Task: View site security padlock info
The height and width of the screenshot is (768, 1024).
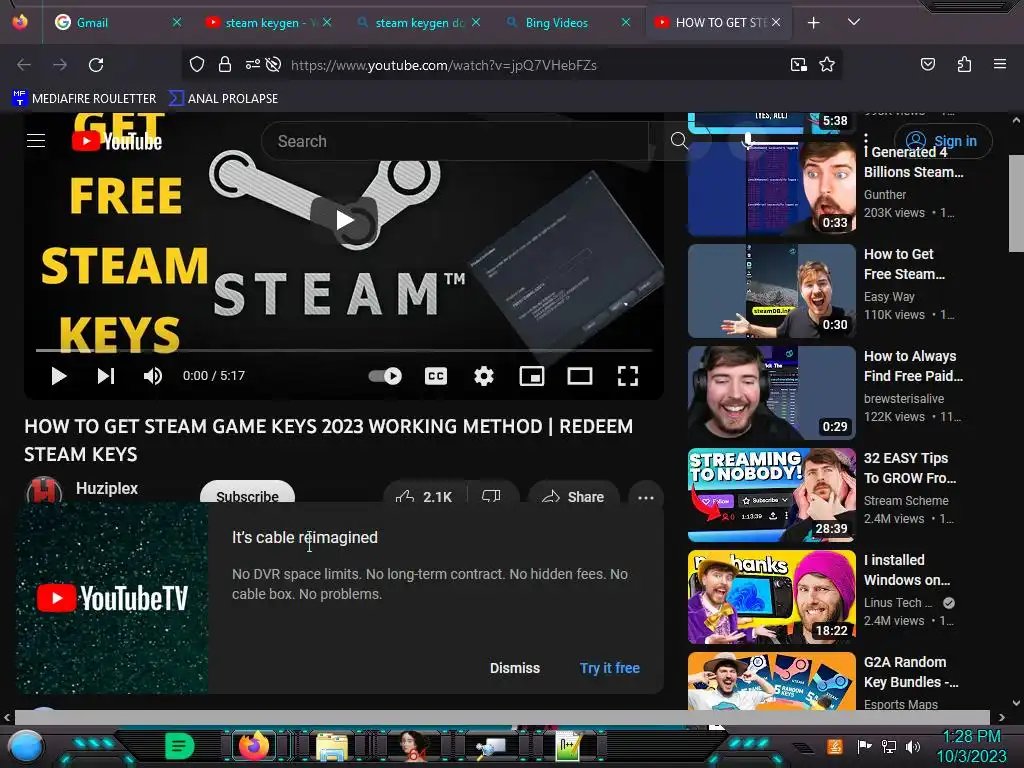Action: click(x=225, y=65)
